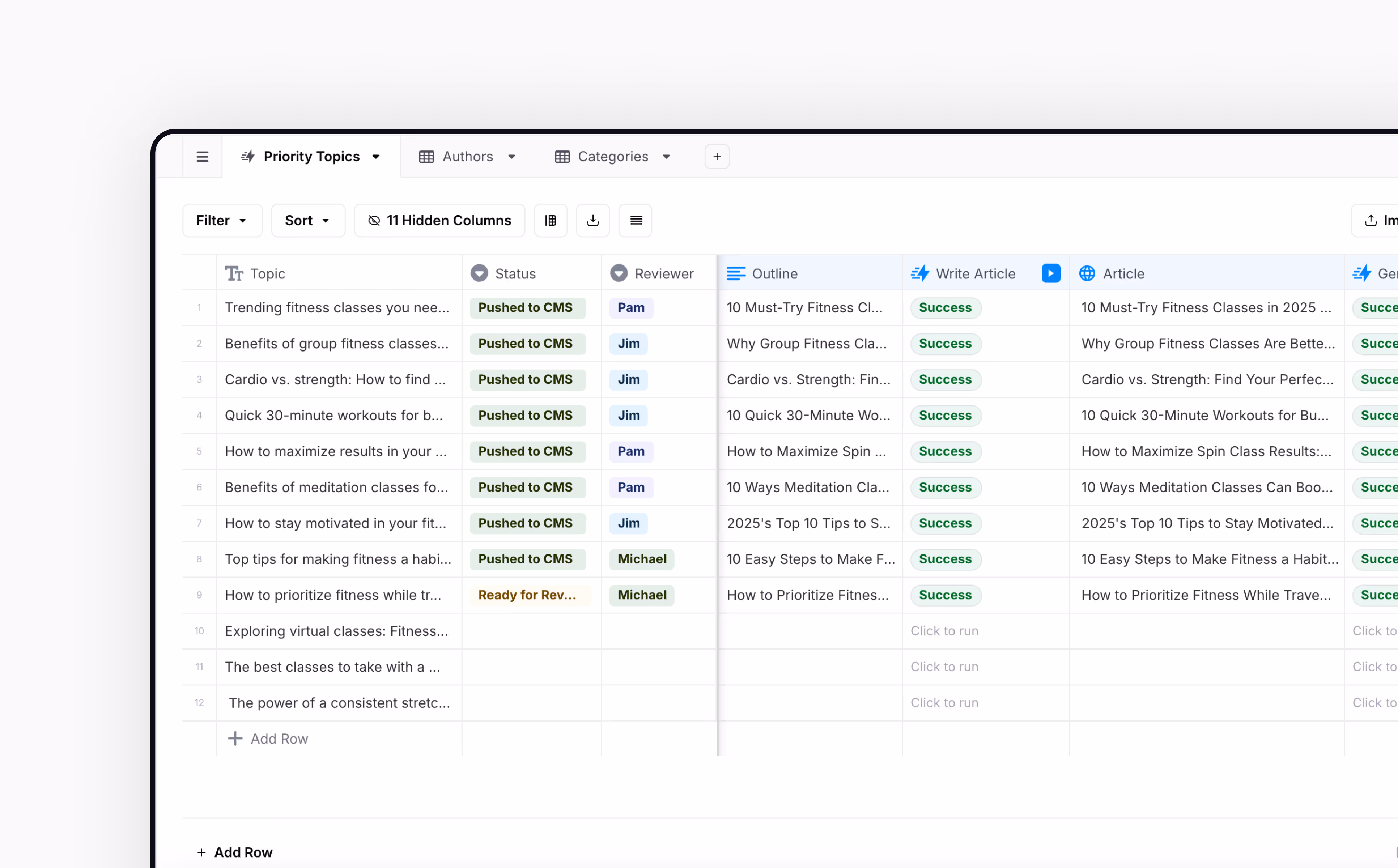Screen dimensions: 1398x868
Task: Click to run Write Article for row 12
Action: pos(944,703)
